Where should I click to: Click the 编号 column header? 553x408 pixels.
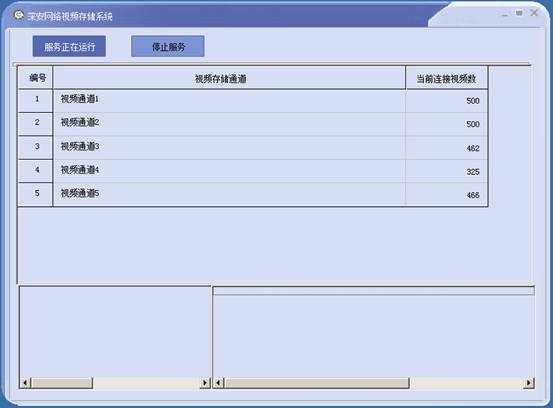pyautogui.click(x=36, y=78)
